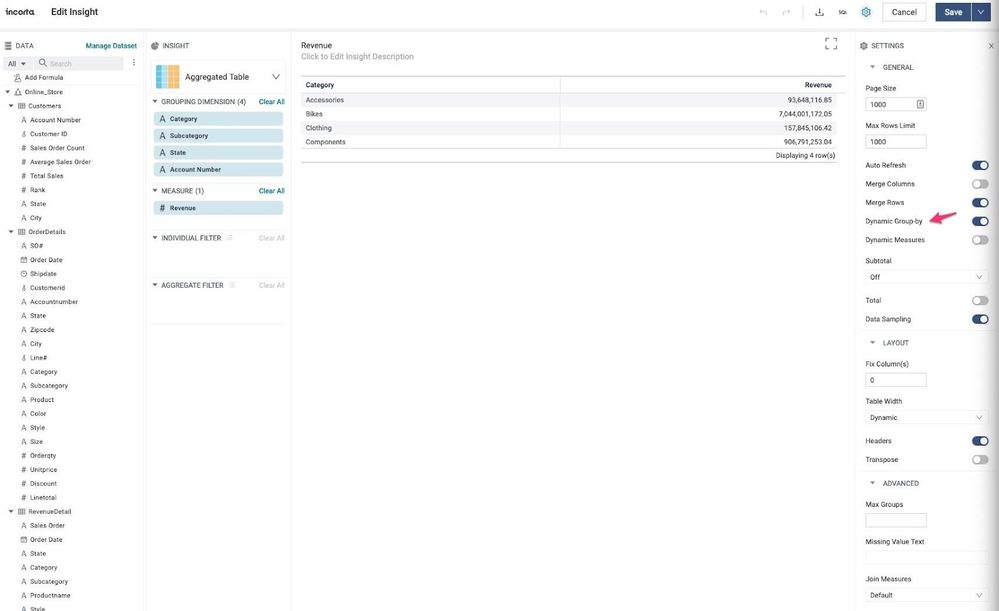The width and height of the screenshot is (999, 611).
Task: Click the Manage Dataset link
Action: point(111,46)
